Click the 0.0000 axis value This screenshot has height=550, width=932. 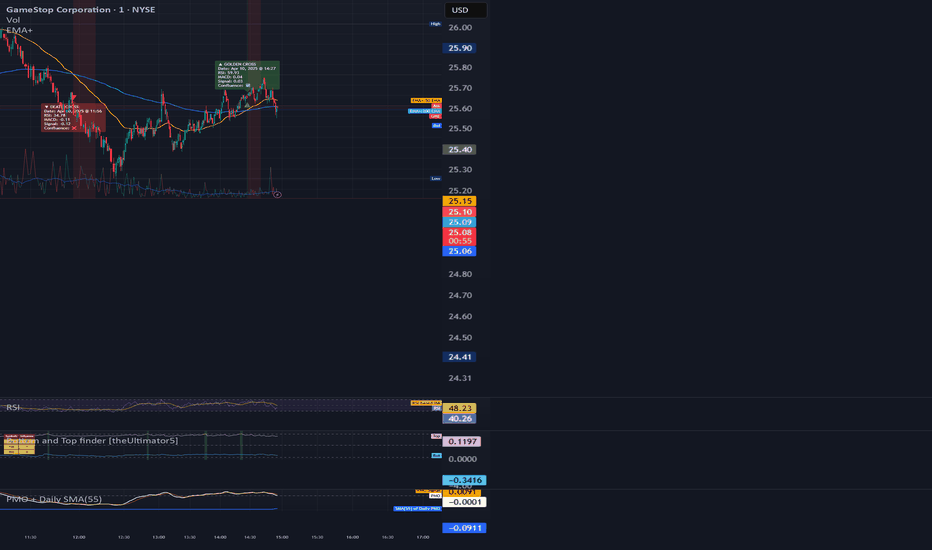coord(462,459)
